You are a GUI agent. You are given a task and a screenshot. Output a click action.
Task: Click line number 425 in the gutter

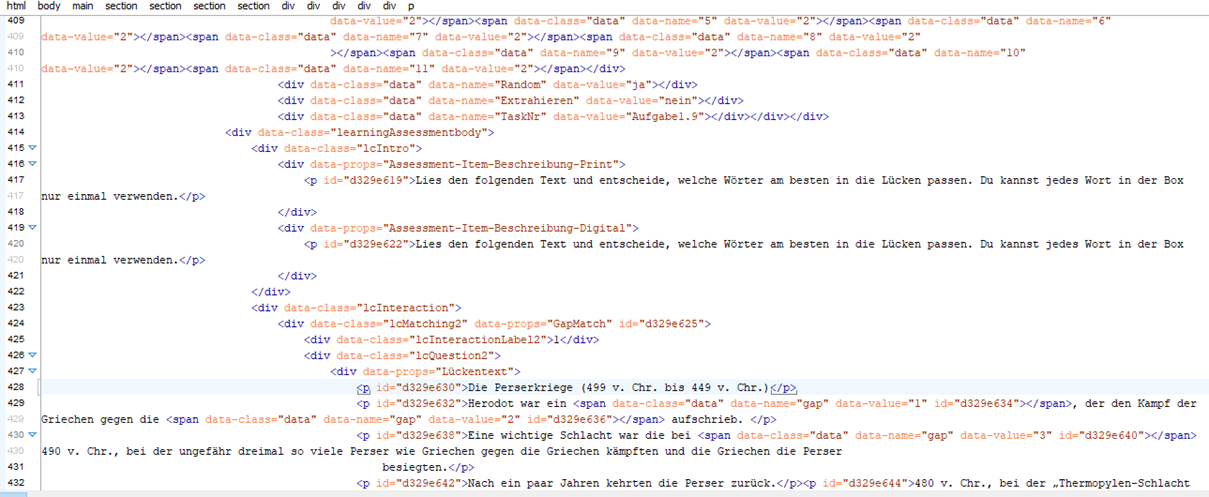pos(15,339)
